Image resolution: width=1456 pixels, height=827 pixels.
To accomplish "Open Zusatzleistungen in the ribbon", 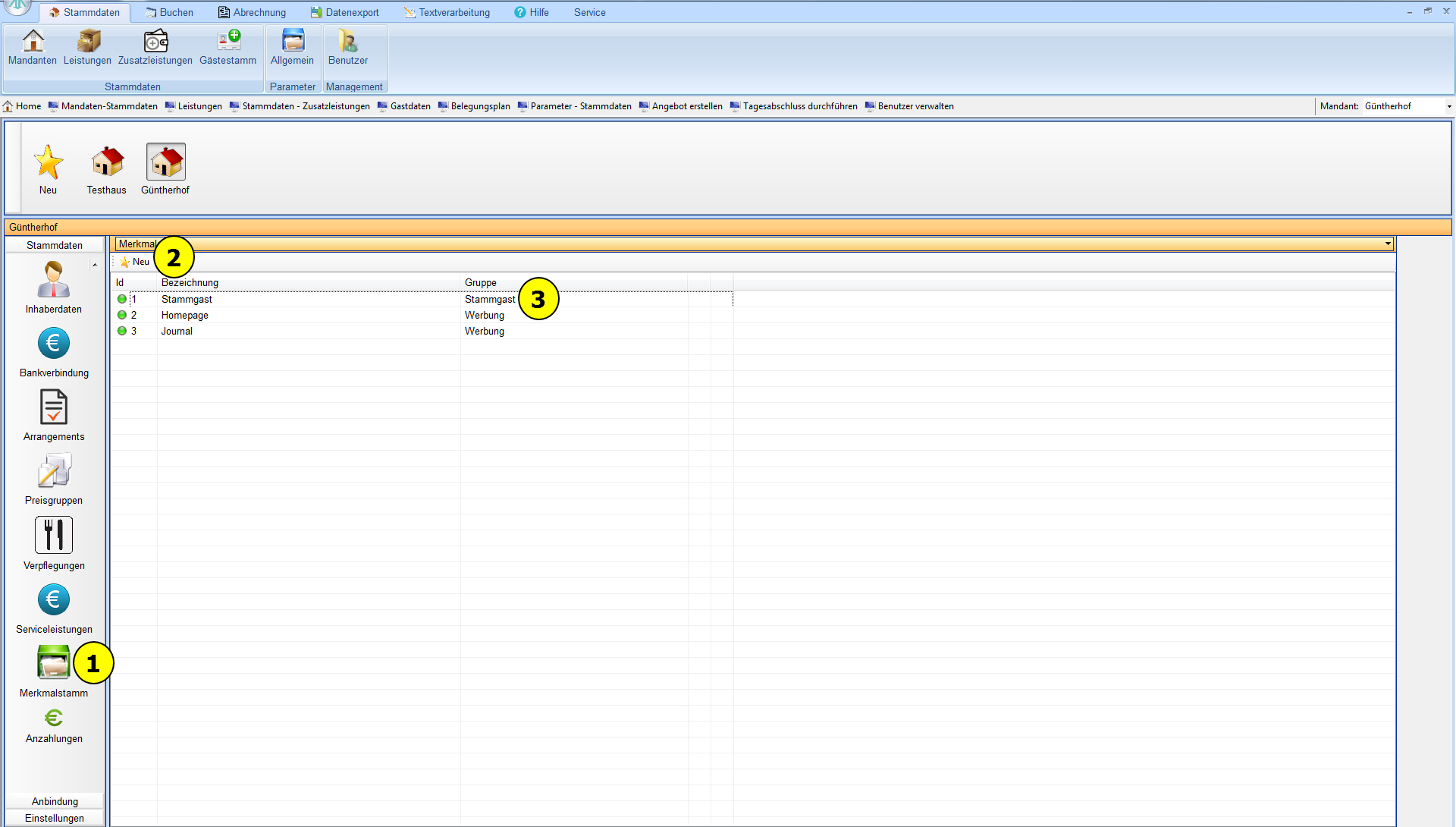I will tap(155, 42).
